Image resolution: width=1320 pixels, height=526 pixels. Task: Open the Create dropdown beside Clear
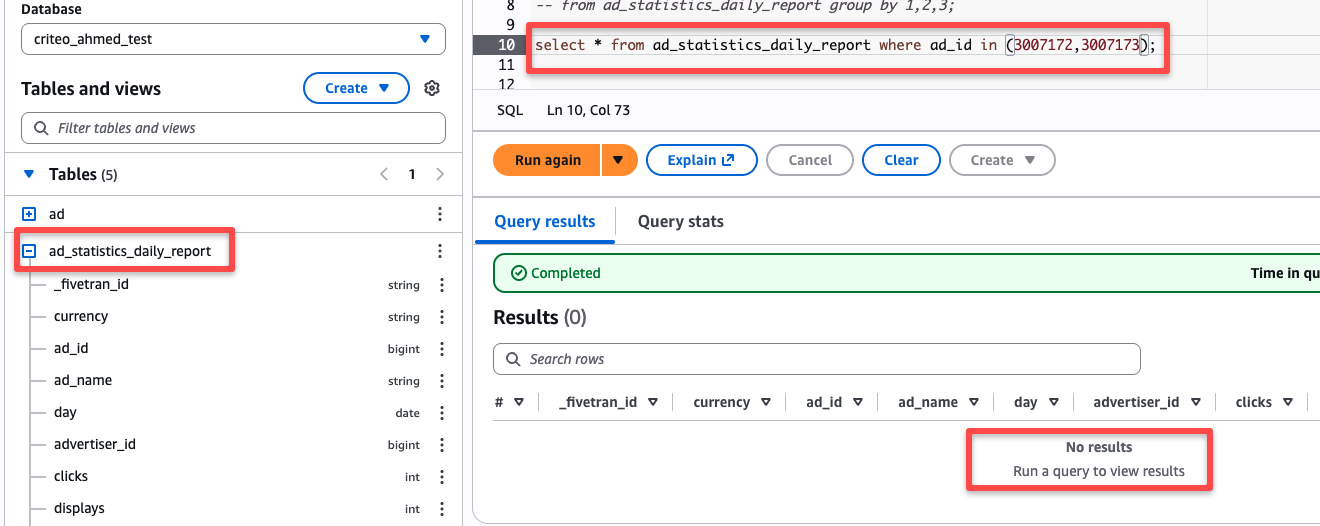pyautogui.click(x=1001, y=160)
